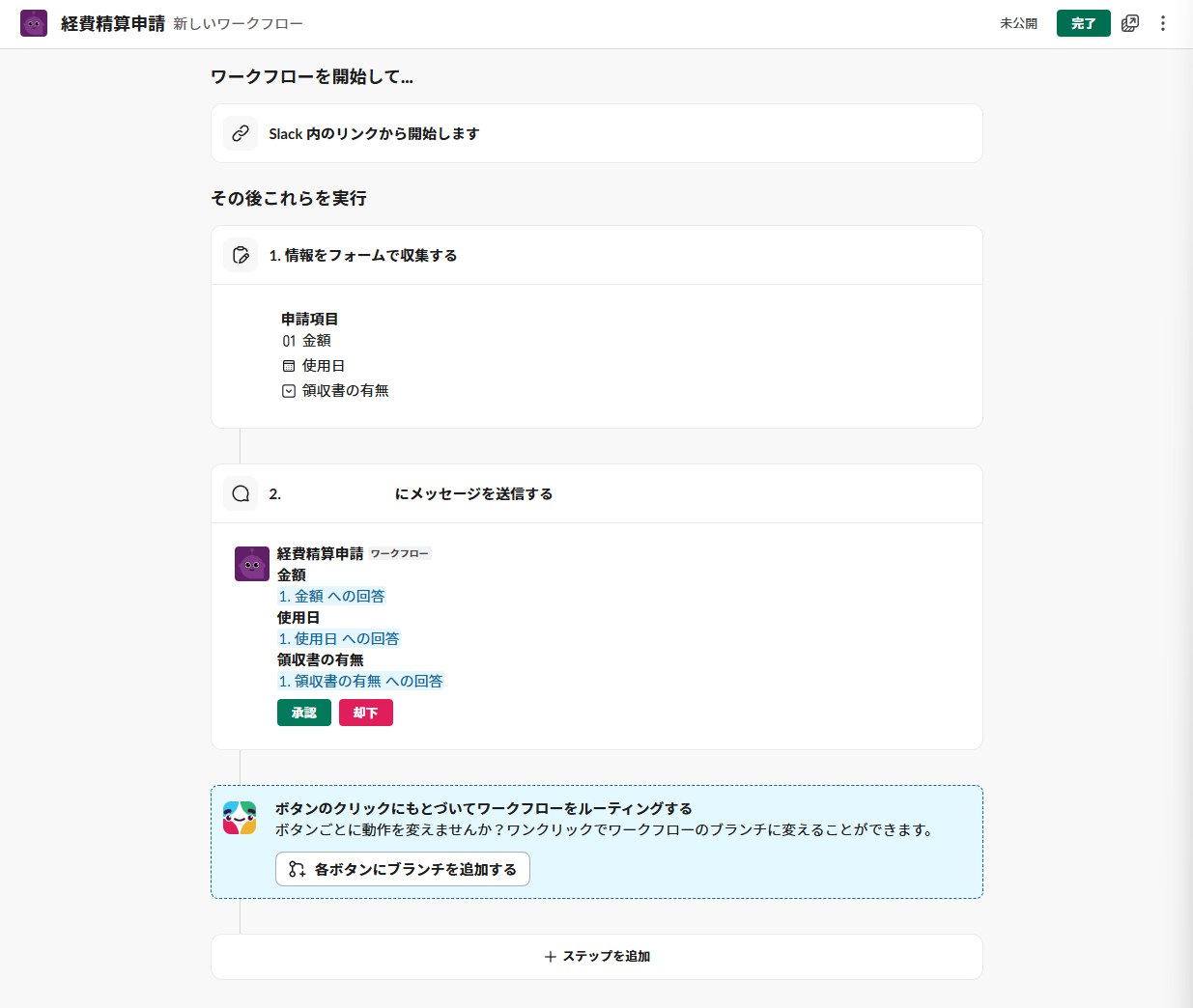The width and height of the screenshot is (1193, 1008).
Task: Open the Slack 内のリンクから開始します trigger
Action: pyautogui.click(x=597, y=133)
